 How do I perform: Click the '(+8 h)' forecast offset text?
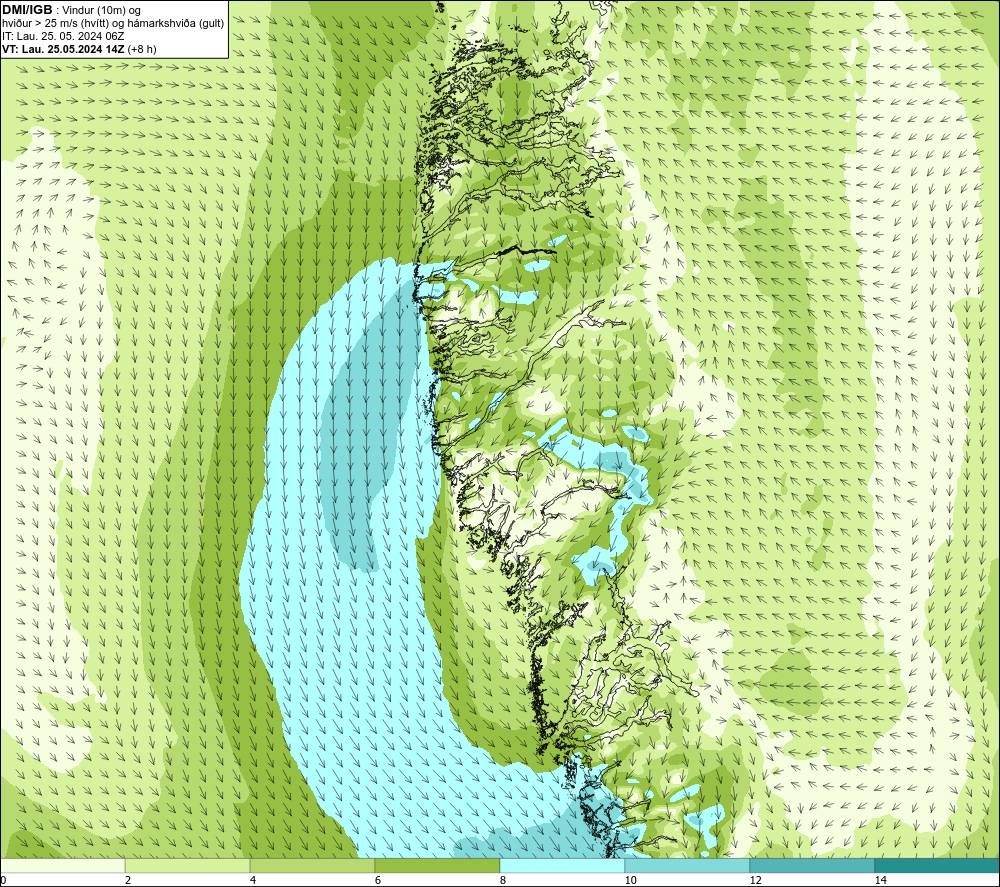click(142, 49)
